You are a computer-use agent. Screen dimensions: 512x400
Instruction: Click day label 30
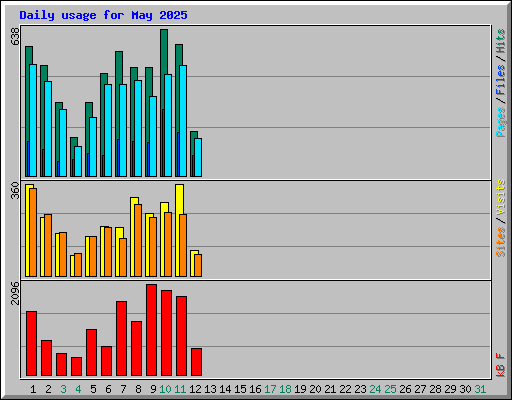tap(465, 389)
